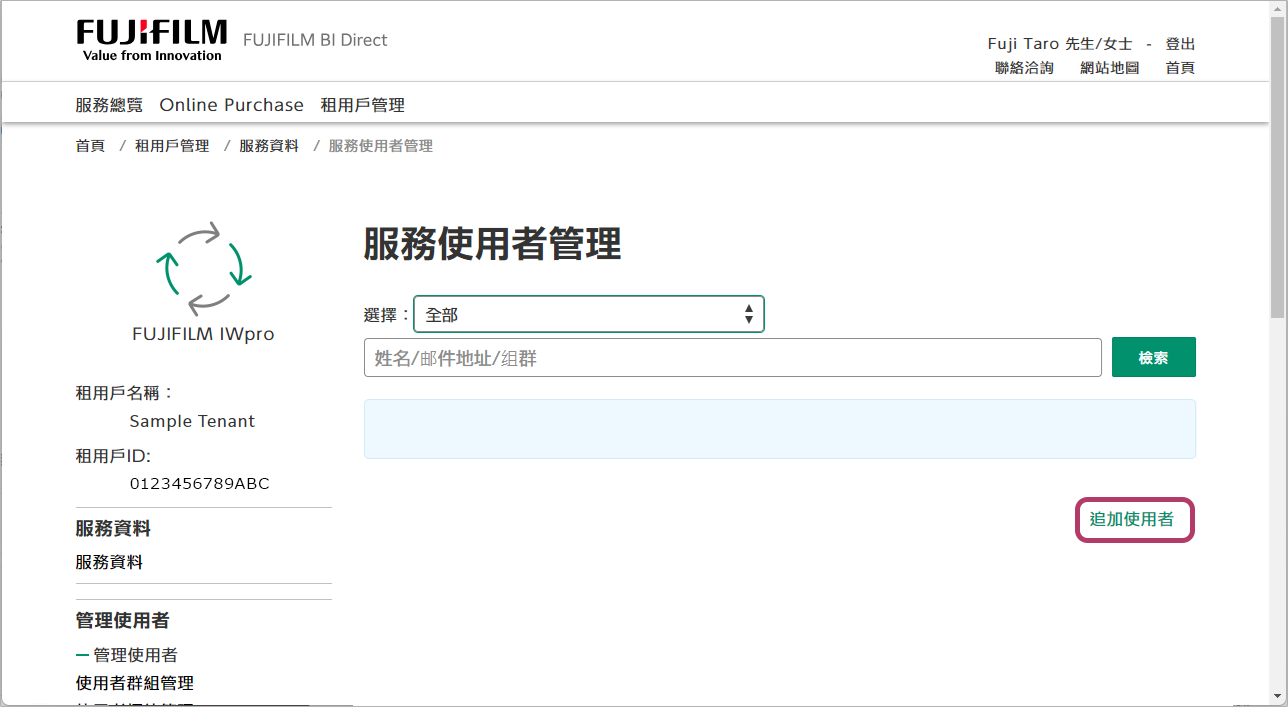Click the 姓名/邮件地址/组群 search field
Image resolution: width=1288 pixels, height=707 pixels.
732,356
